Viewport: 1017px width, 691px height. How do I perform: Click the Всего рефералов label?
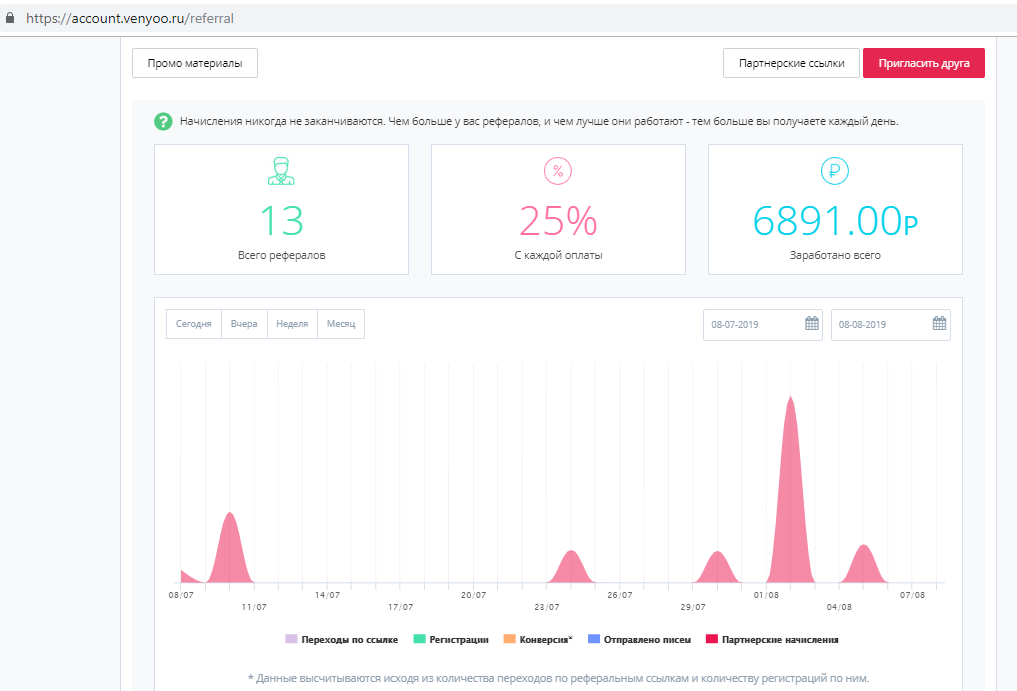[281, 255]
